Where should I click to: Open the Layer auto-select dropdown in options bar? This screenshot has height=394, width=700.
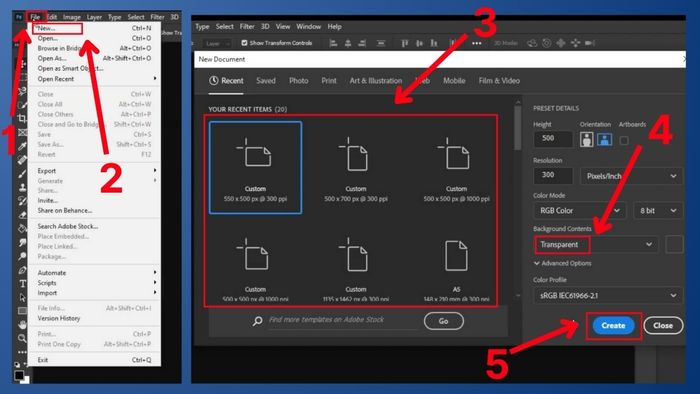point(217,43)
